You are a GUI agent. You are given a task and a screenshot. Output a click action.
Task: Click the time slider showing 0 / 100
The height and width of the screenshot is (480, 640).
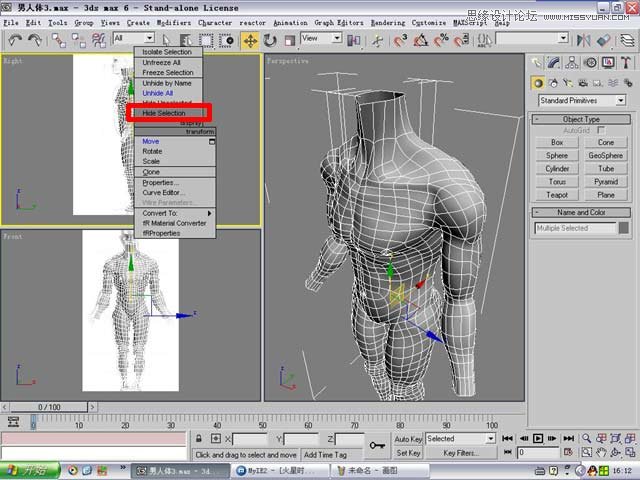(49, 407)
